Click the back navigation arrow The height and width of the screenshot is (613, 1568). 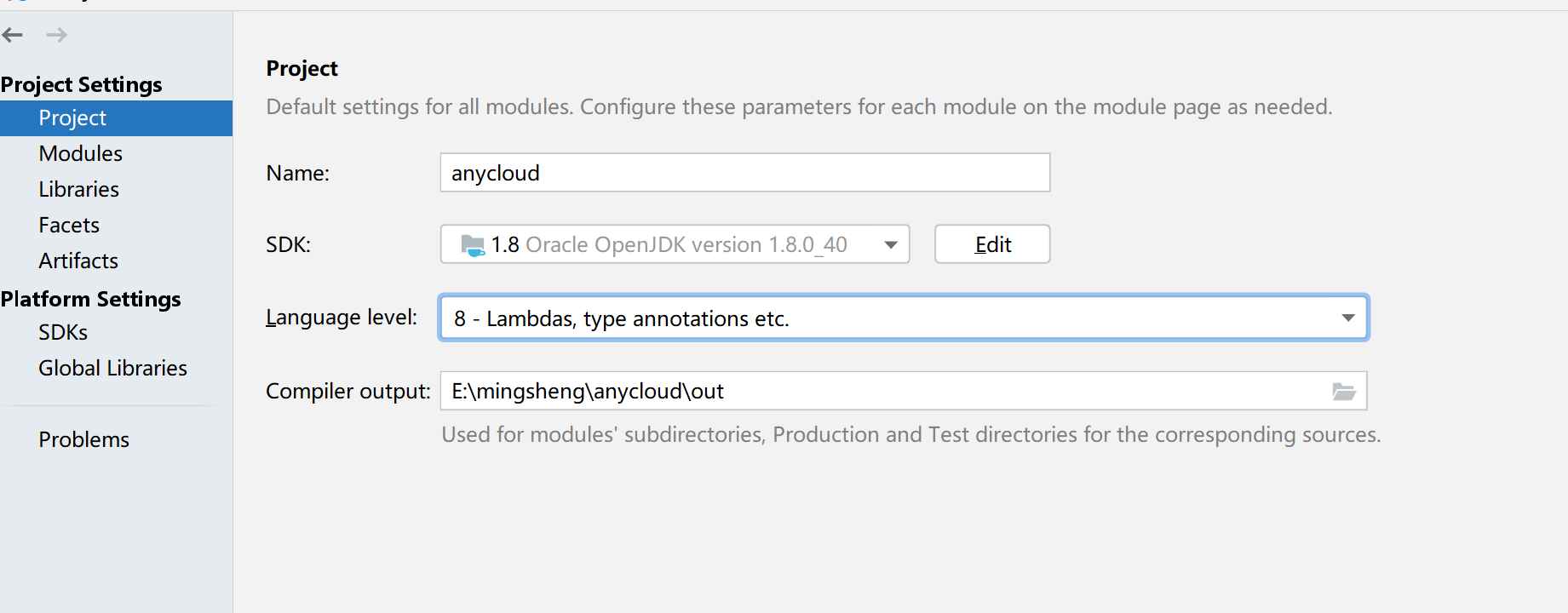pyautogui.click(x=13, y=35)
